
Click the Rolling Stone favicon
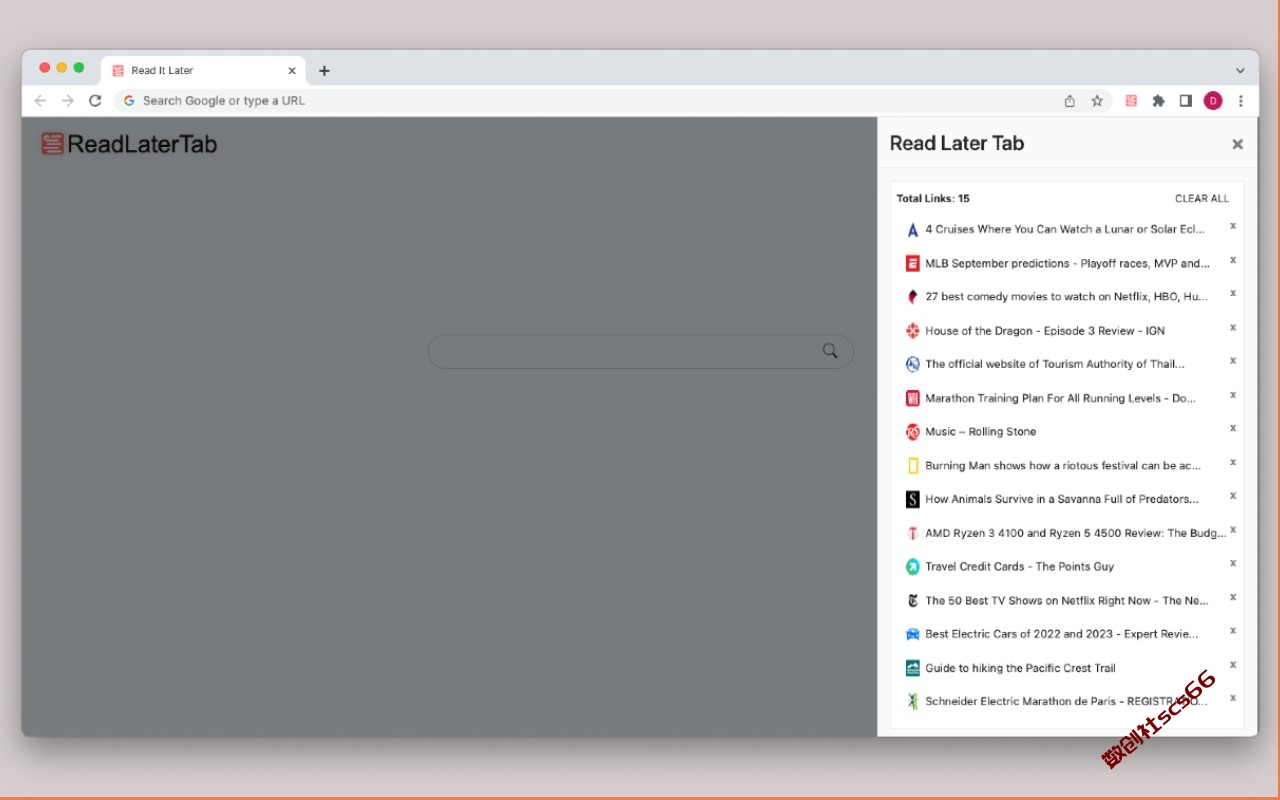pos(912,432)
